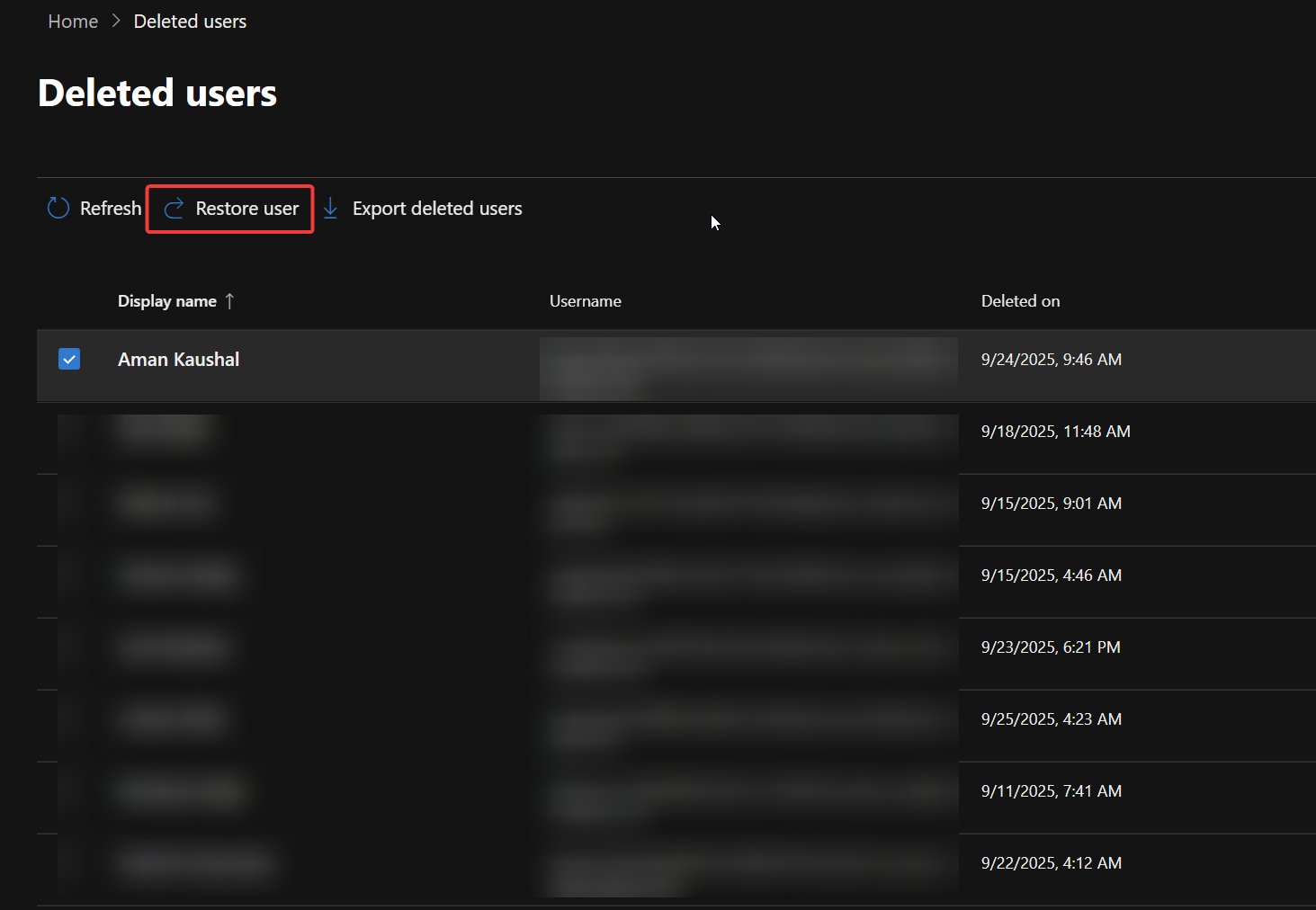Click the download arrow Export icon
Screen dimensions: 1316x910
tap(330, 209)
